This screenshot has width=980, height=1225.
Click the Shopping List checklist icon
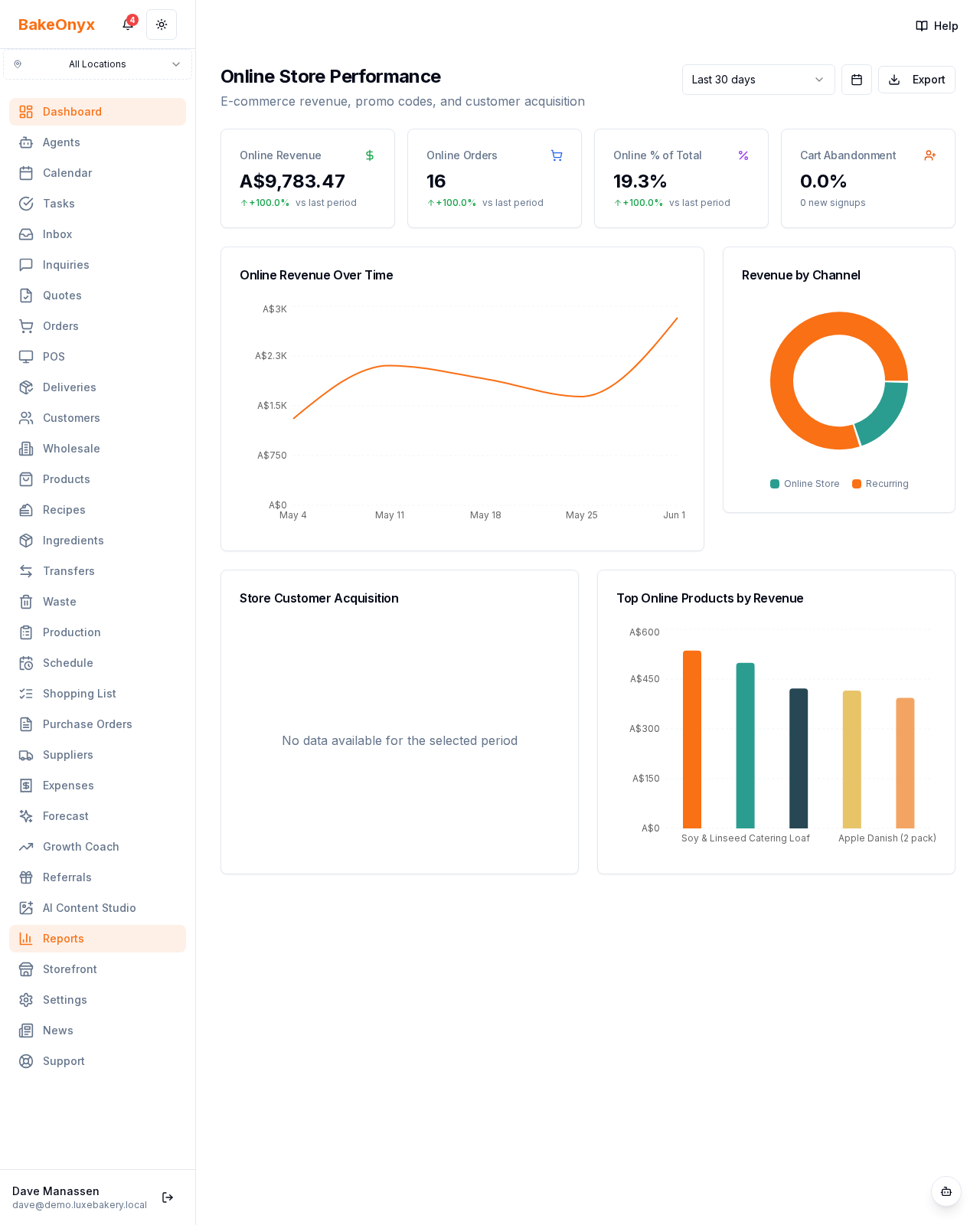(26, 694)
